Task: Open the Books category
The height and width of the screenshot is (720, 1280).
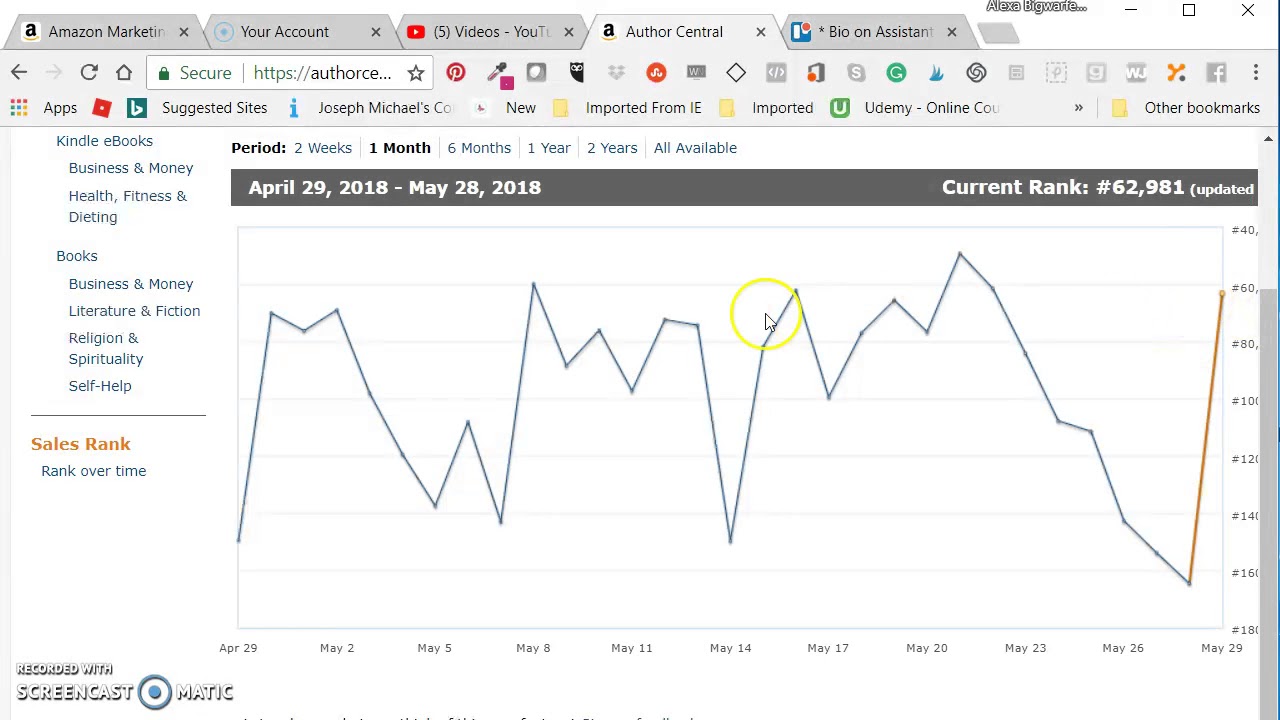Action: pyautogui.click(x=77, y=256)
